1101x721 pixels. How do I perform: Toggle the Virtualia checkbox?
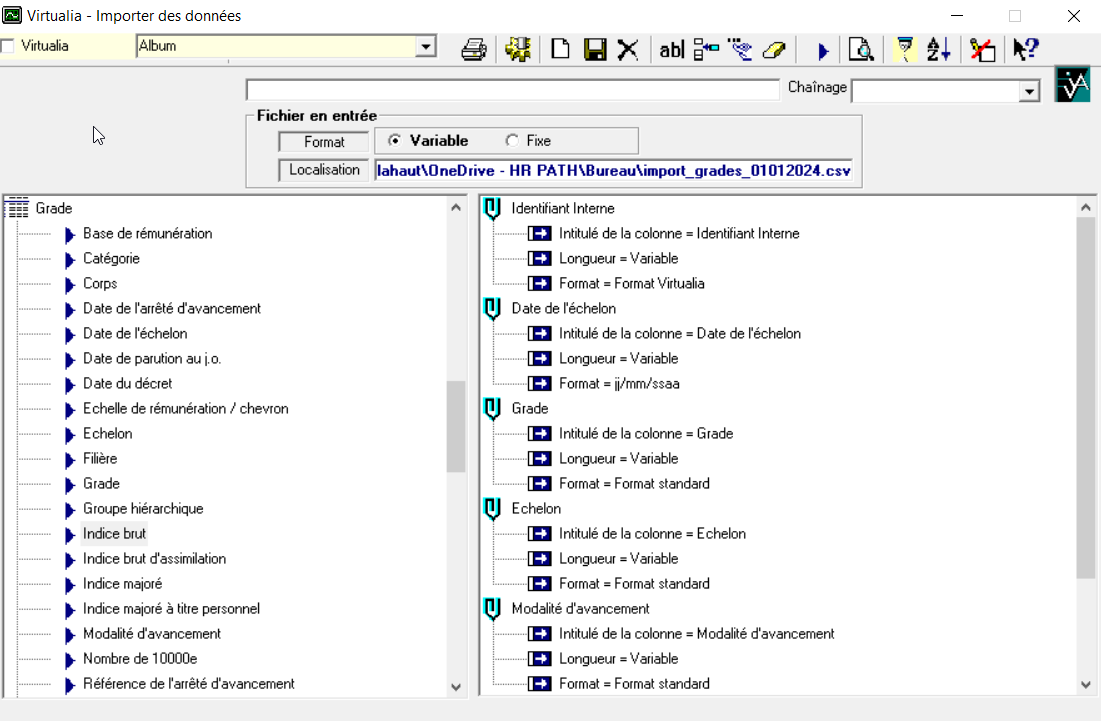point(9,46)
